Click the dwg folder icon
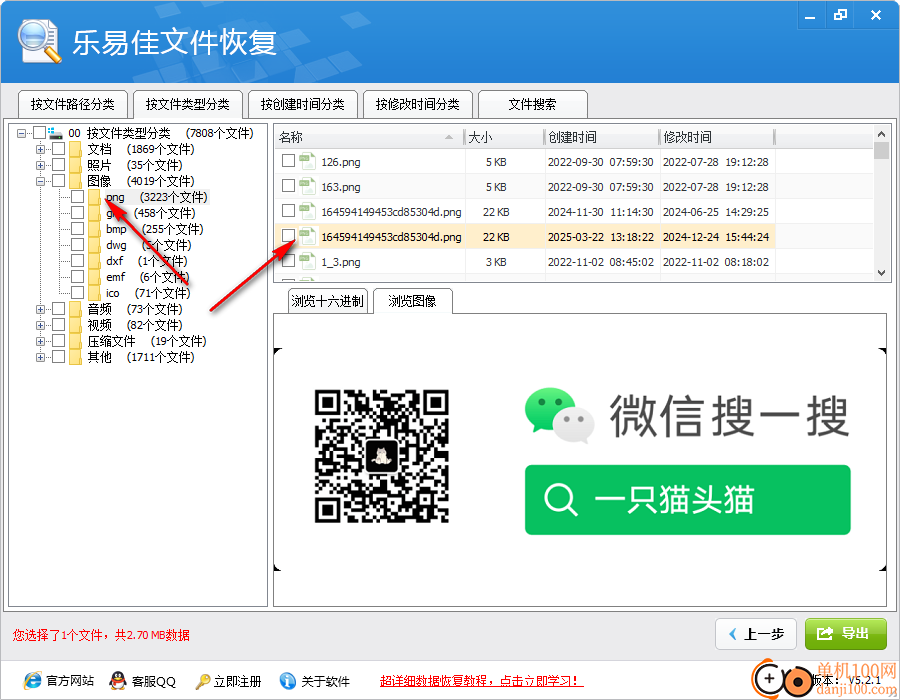This screenshot has width=900, height=700. click(94, 246)
